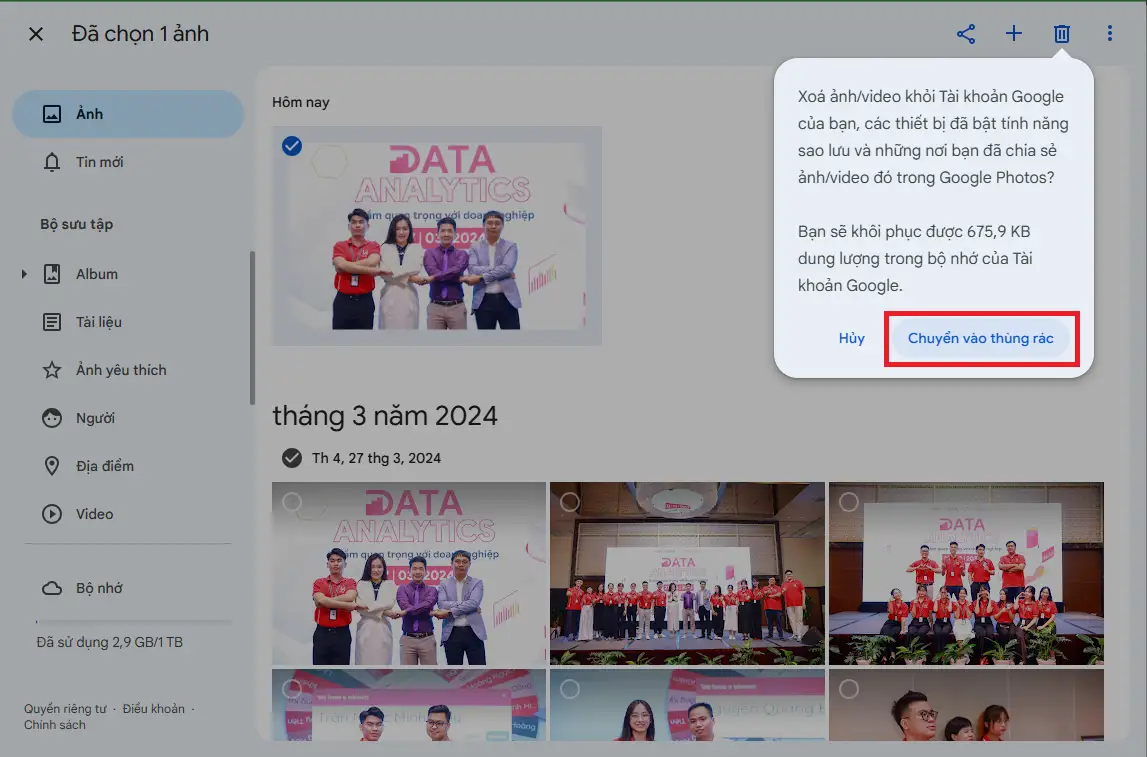Click the plus add-to icon

pyautogui.click(x=1013, y=34)
